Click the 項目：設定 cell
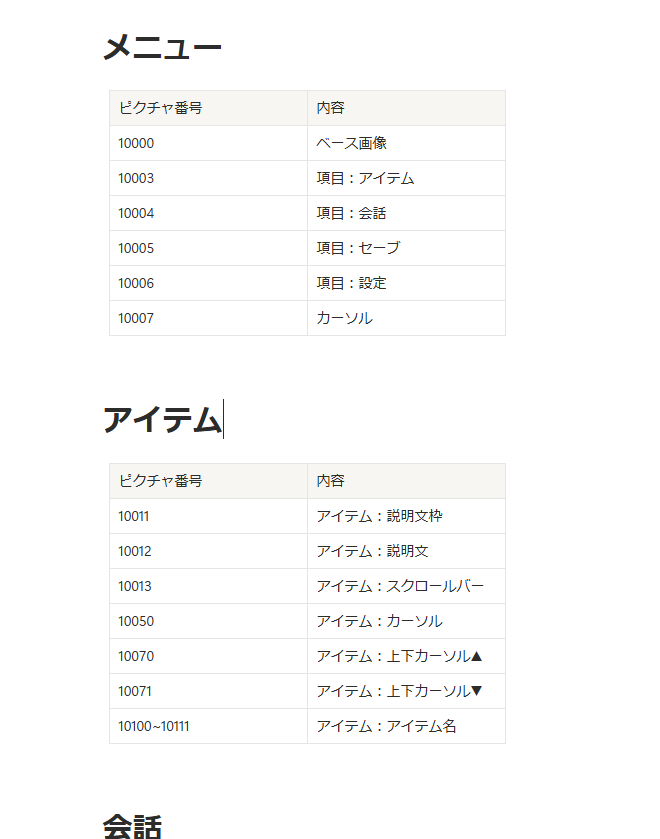 [406, 283]
